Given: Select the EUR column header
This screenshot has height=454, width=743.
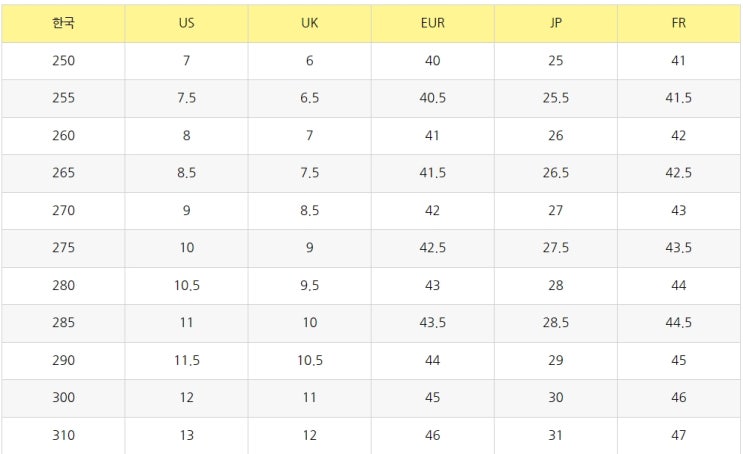Looking at the screenshot, I should [x=433, y=23].
